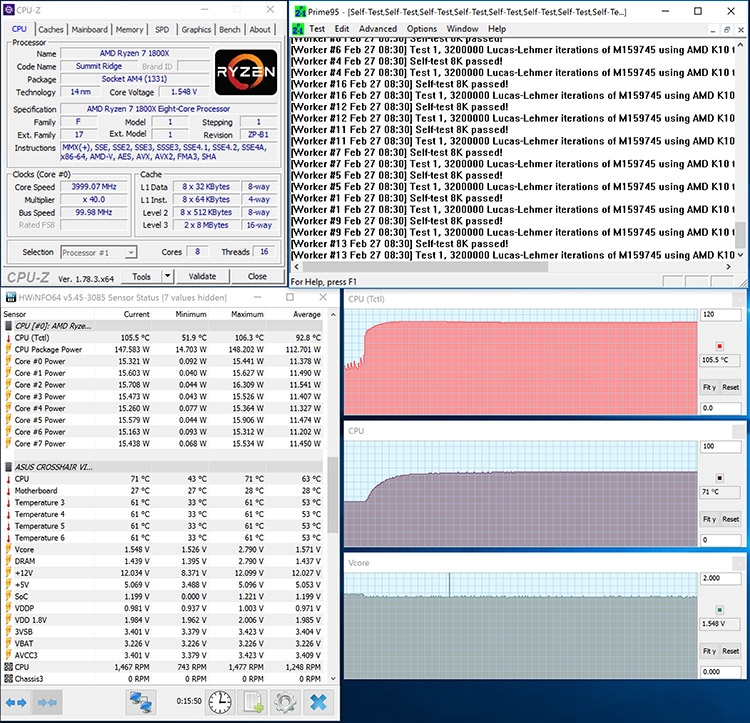Image resolution: width=750 pixels, height=723 pixels.
Task: Click Prime95 horizontal scrollbar thumb
Action: click(425, 266)
